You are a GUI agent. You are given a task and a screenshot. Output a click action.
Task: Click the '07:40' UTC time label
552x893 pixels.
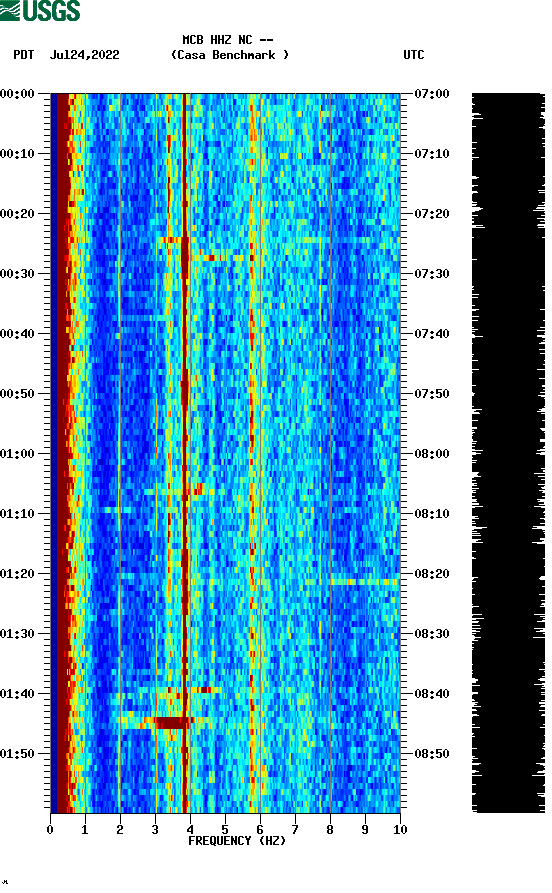point(432,334)
